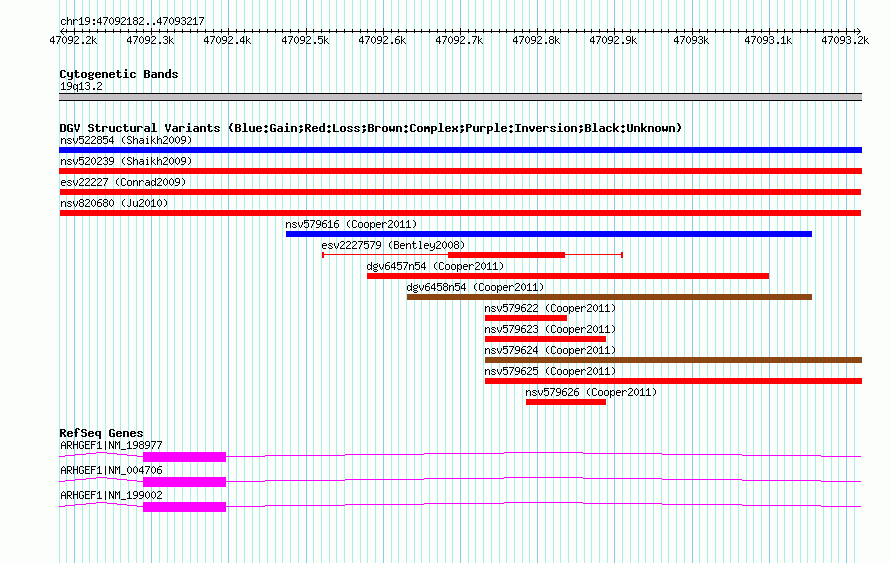Click the 47092.5k ruler label

tap(305, 40)
